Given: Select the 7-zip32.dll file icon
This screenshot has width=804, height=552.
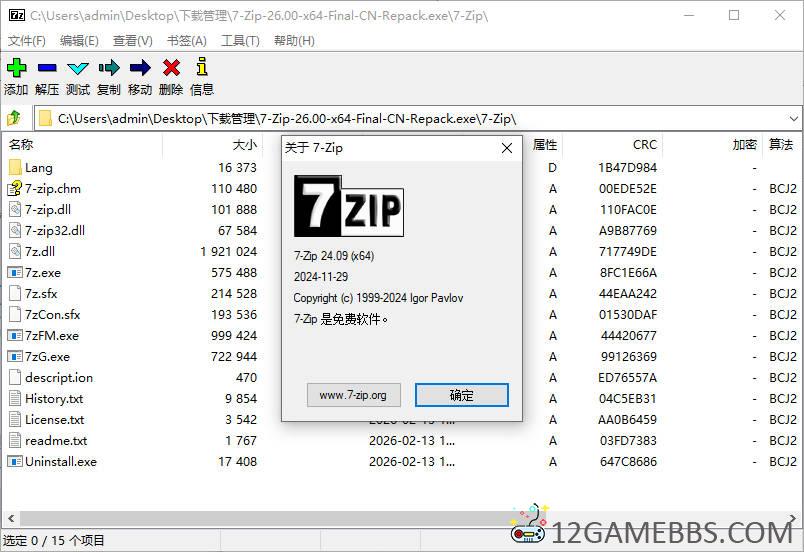Looking at the screenshot, I should click(15, 230).
